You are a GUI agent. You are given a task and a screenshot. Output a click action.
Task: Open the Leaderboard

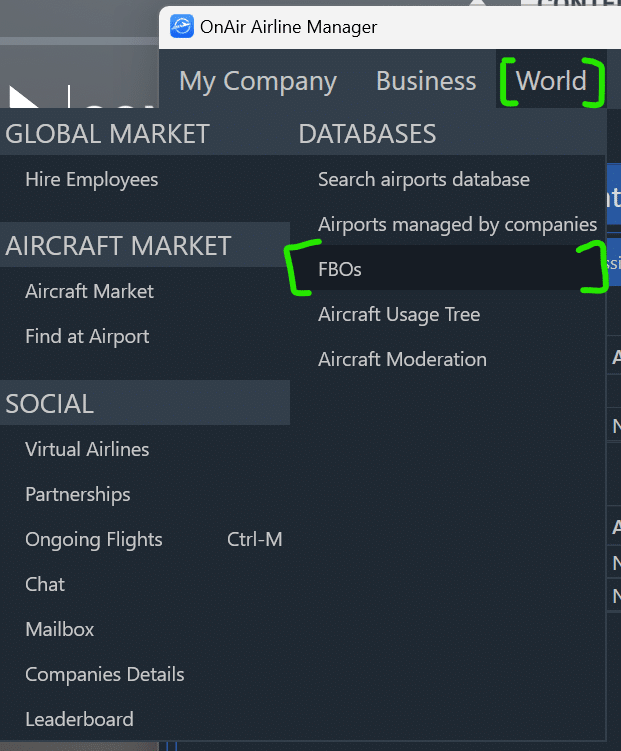[x=79, y=719]
